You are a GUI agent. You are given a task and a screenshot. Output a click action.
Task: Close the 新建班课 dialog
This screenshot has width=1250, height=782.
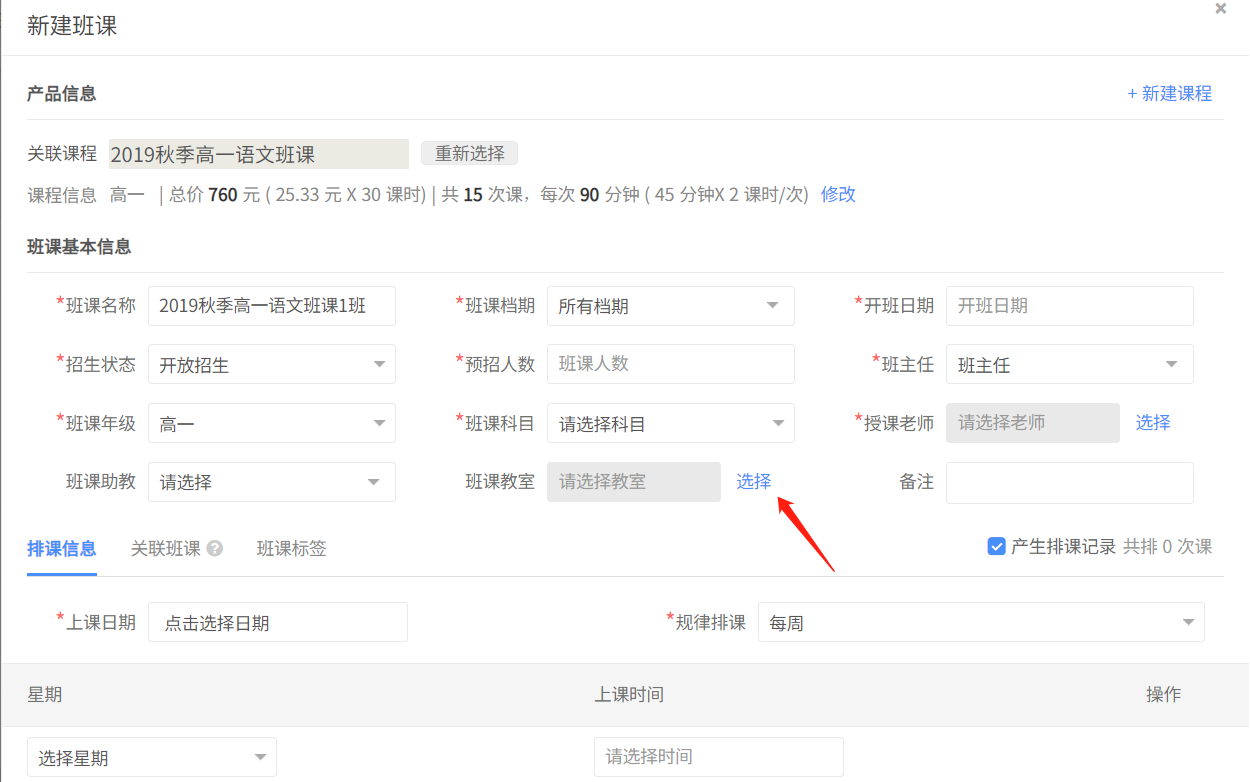pos(1220,9)
